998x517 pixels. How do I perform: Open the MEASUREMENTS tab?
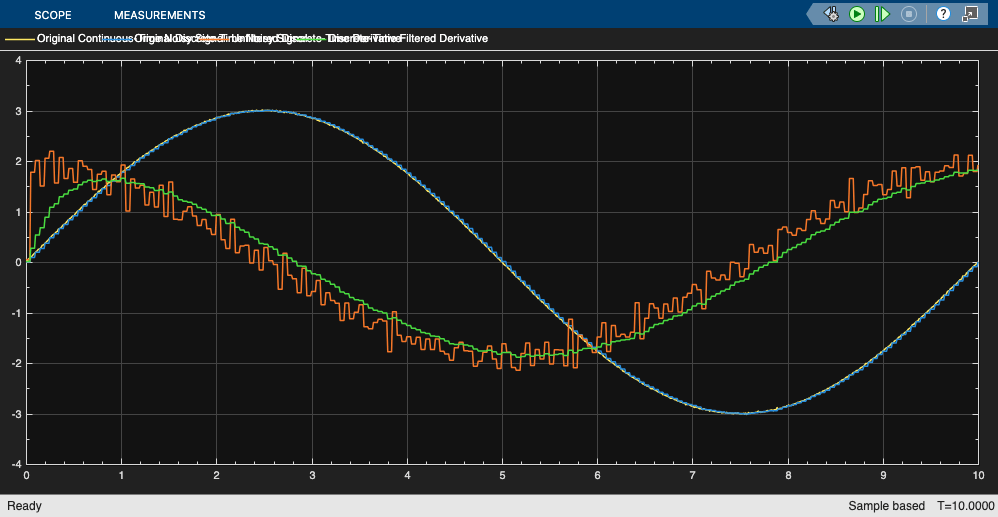pyautogui.click(x=159, y=15)
